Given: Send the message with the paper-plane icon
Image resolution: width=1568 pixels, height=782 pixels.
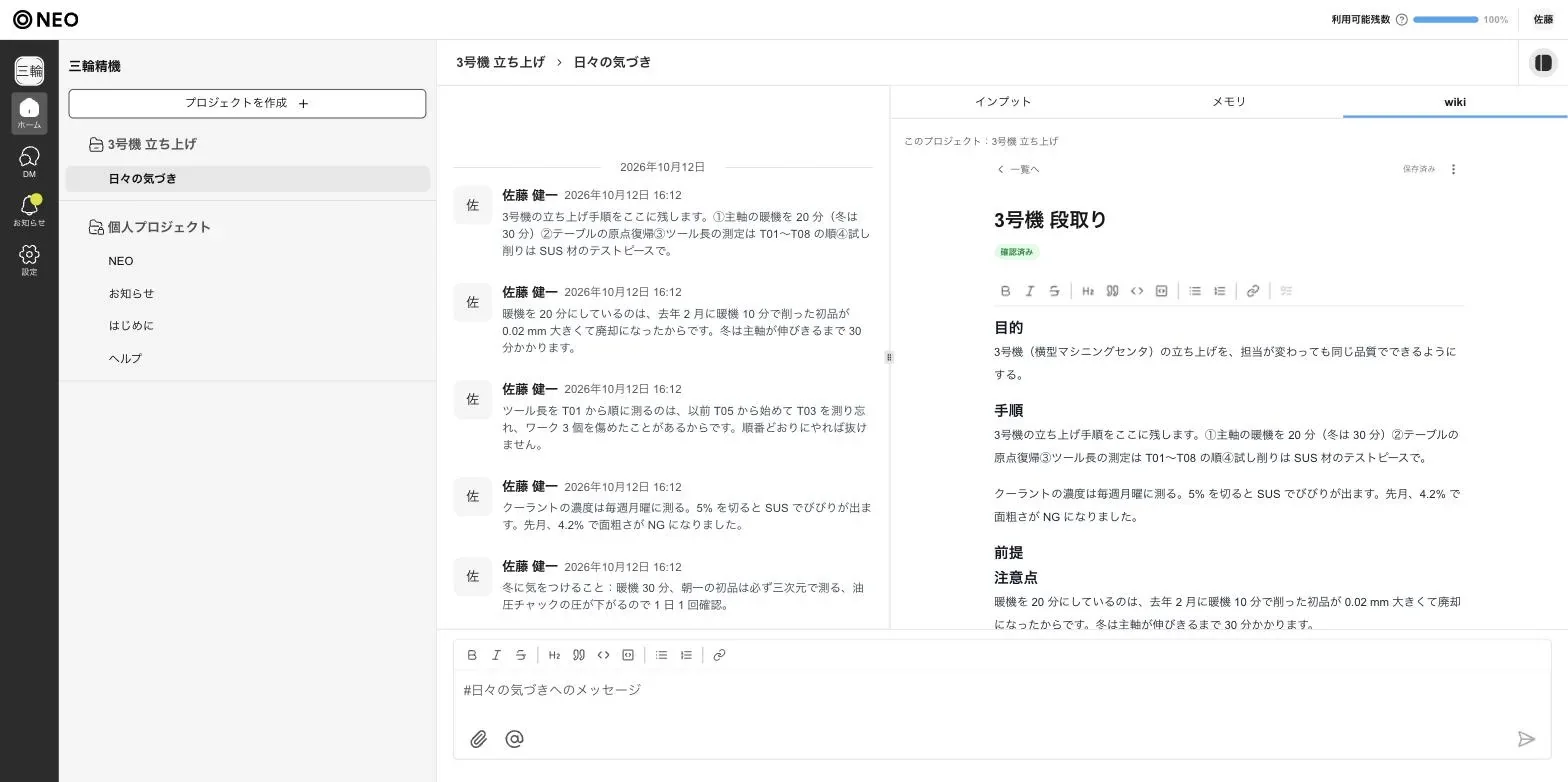Looking at the screenshot, I should coord(1526,739).
